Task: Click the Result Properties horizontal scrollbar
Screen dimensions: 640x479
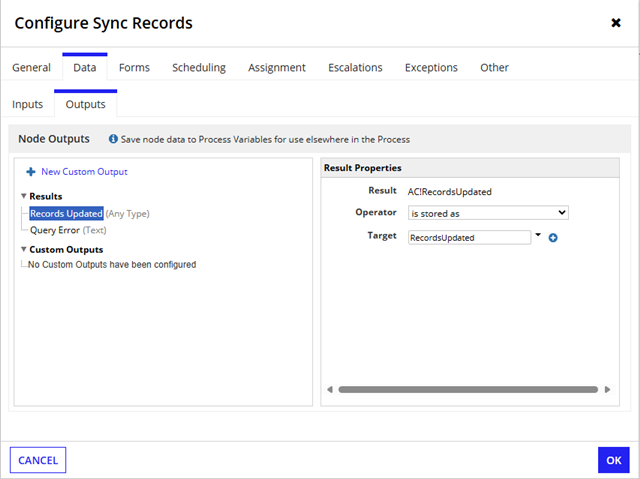Action: point(468,390)
